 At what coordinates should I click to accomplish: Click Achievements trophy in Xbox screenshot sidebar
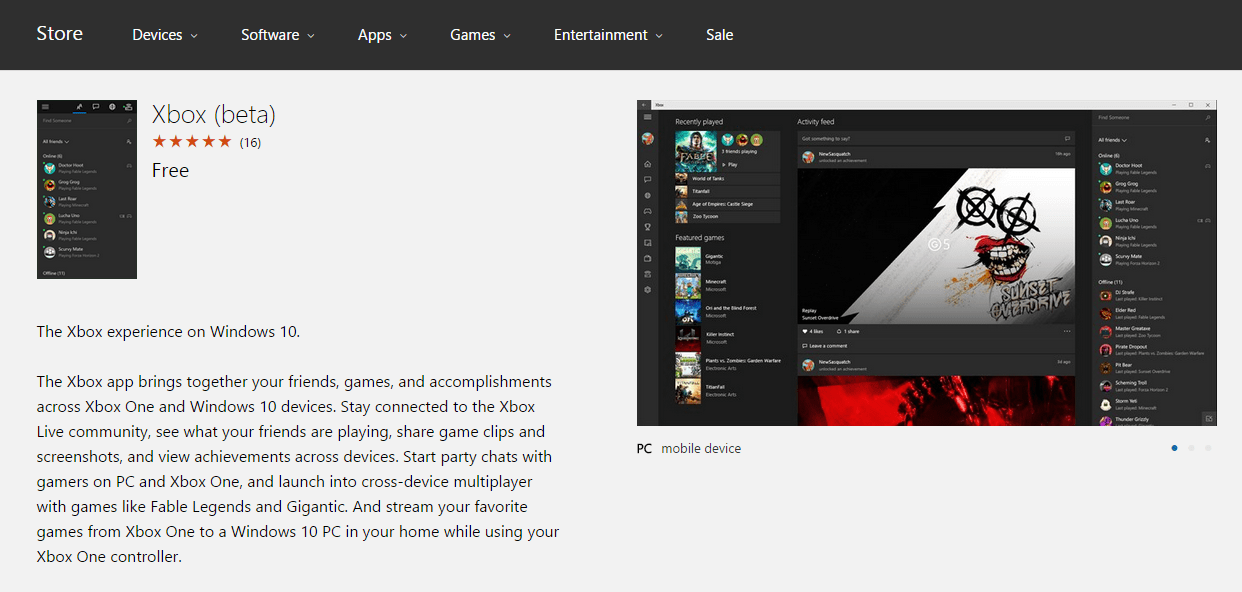pos(648,227)
